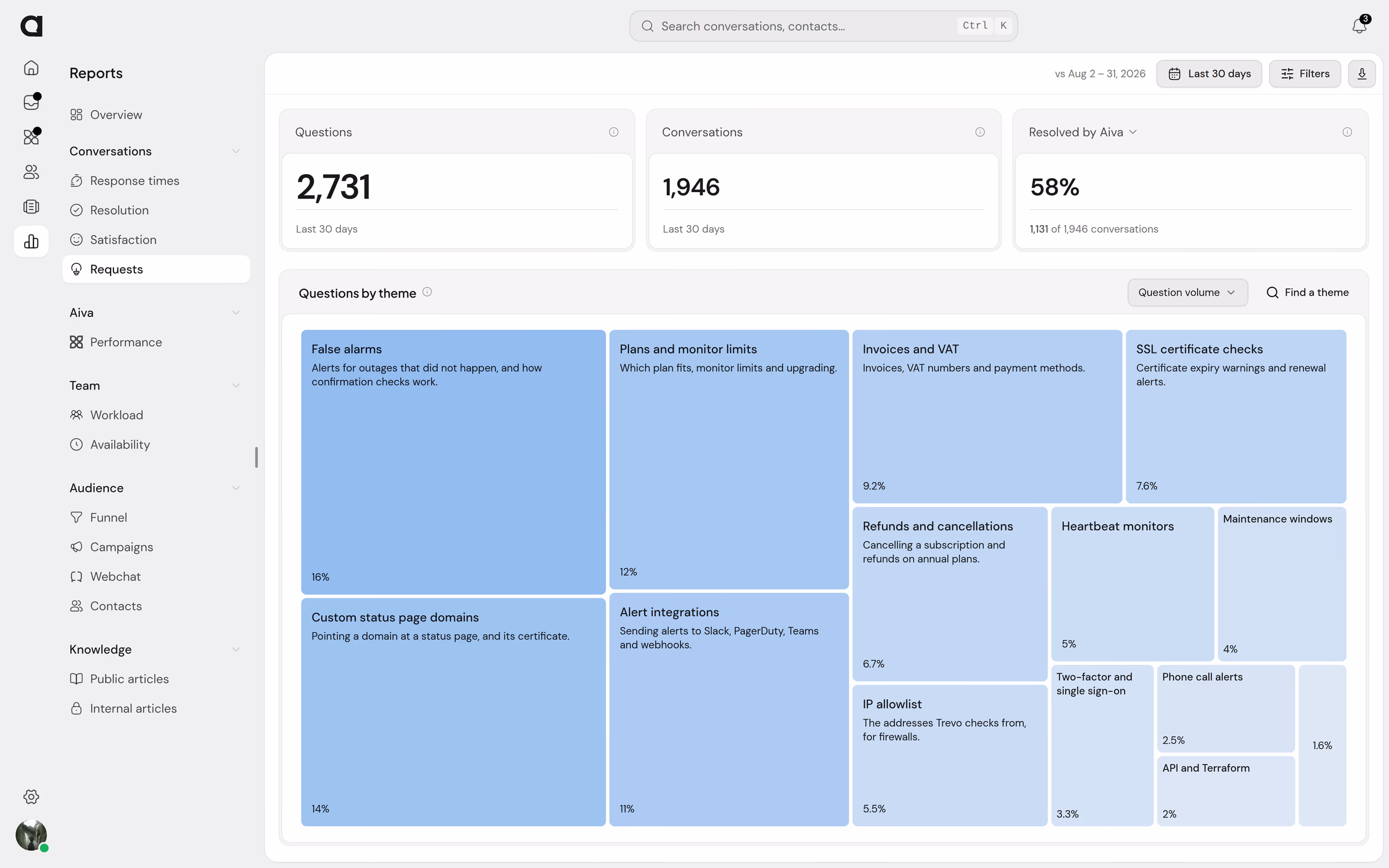
Task: Click the Two-factor and single sign-on tile
Action: click(1102, 745)
